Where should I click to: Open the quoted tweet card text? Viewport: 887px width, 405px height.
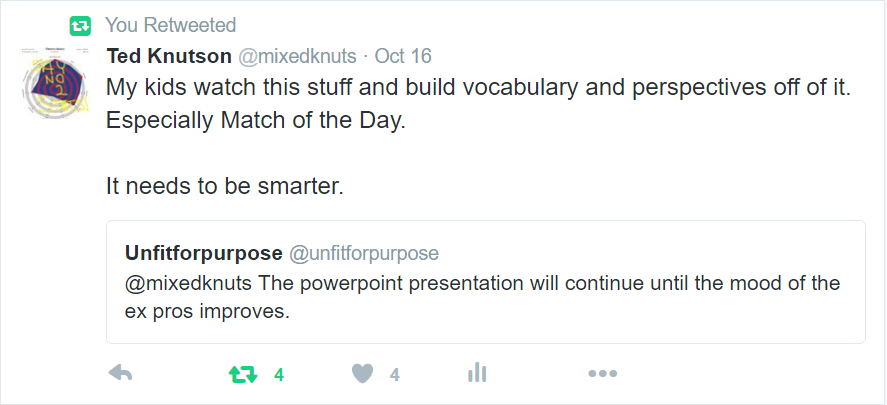[483, 297]
